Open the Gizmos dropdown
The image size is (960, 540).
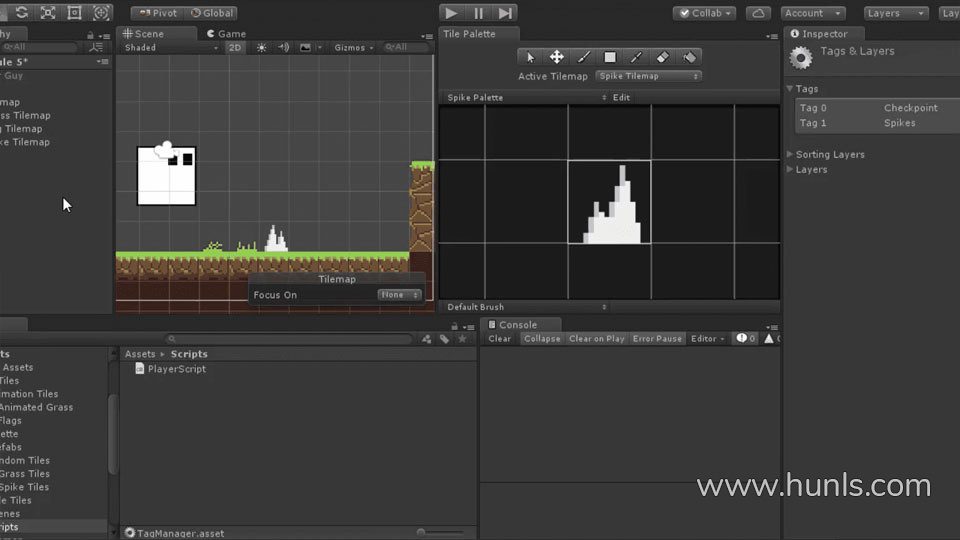[353, 47]
